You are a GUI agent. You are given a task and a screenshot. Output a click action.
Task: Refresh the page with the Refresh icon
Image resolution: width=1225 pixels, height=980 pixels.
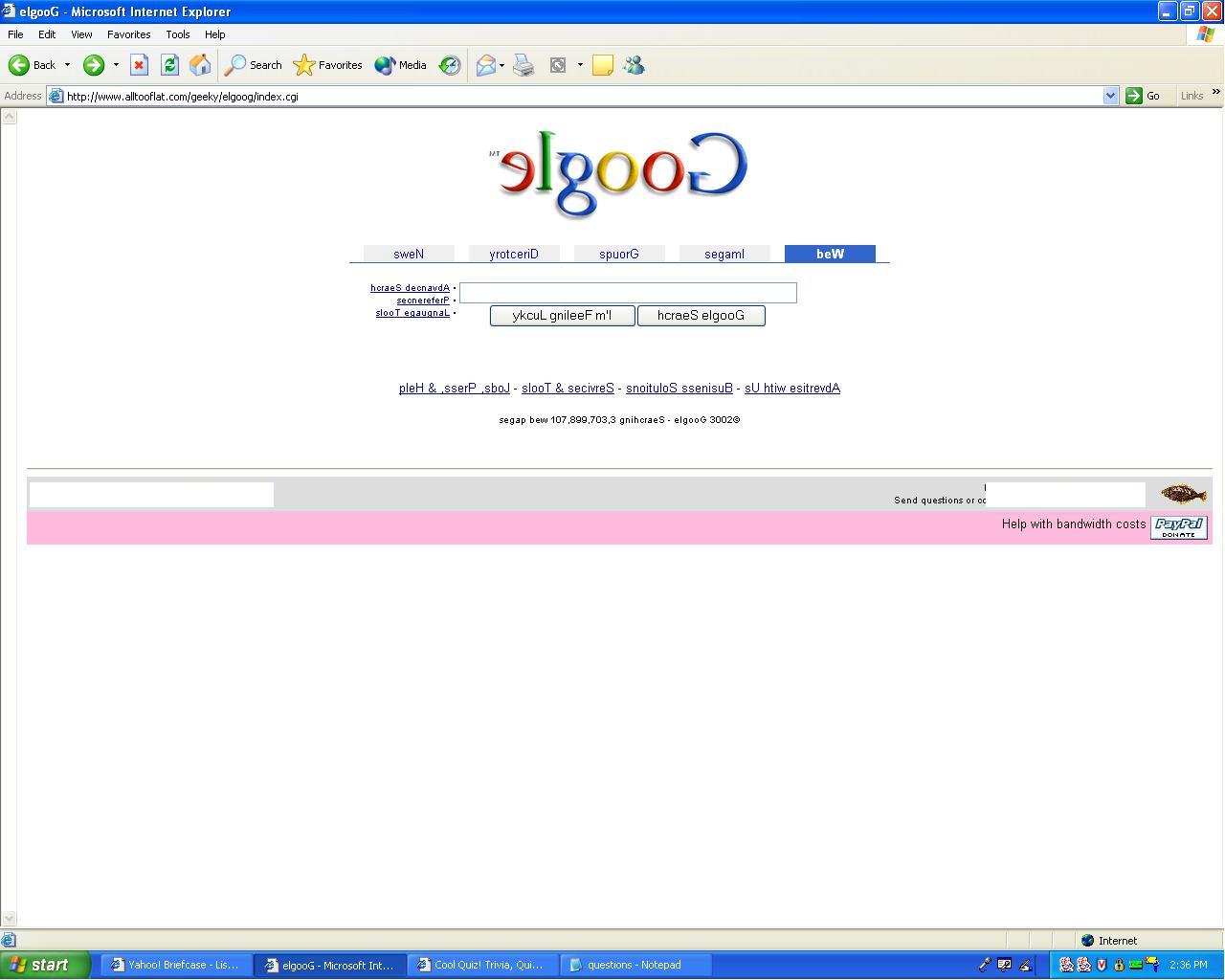tap(169, 65)
